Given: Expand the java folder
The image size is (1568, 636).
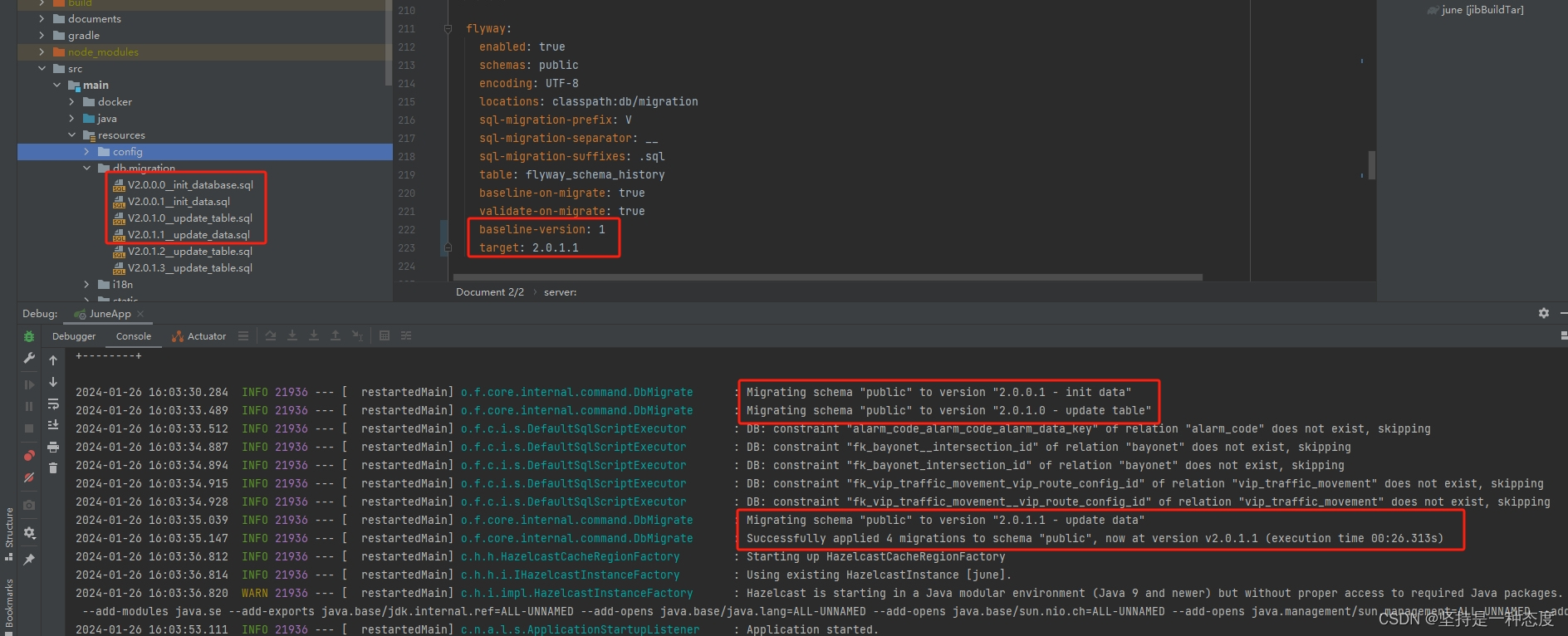Looking at the screenshot, I should click(x=71, y=118).
